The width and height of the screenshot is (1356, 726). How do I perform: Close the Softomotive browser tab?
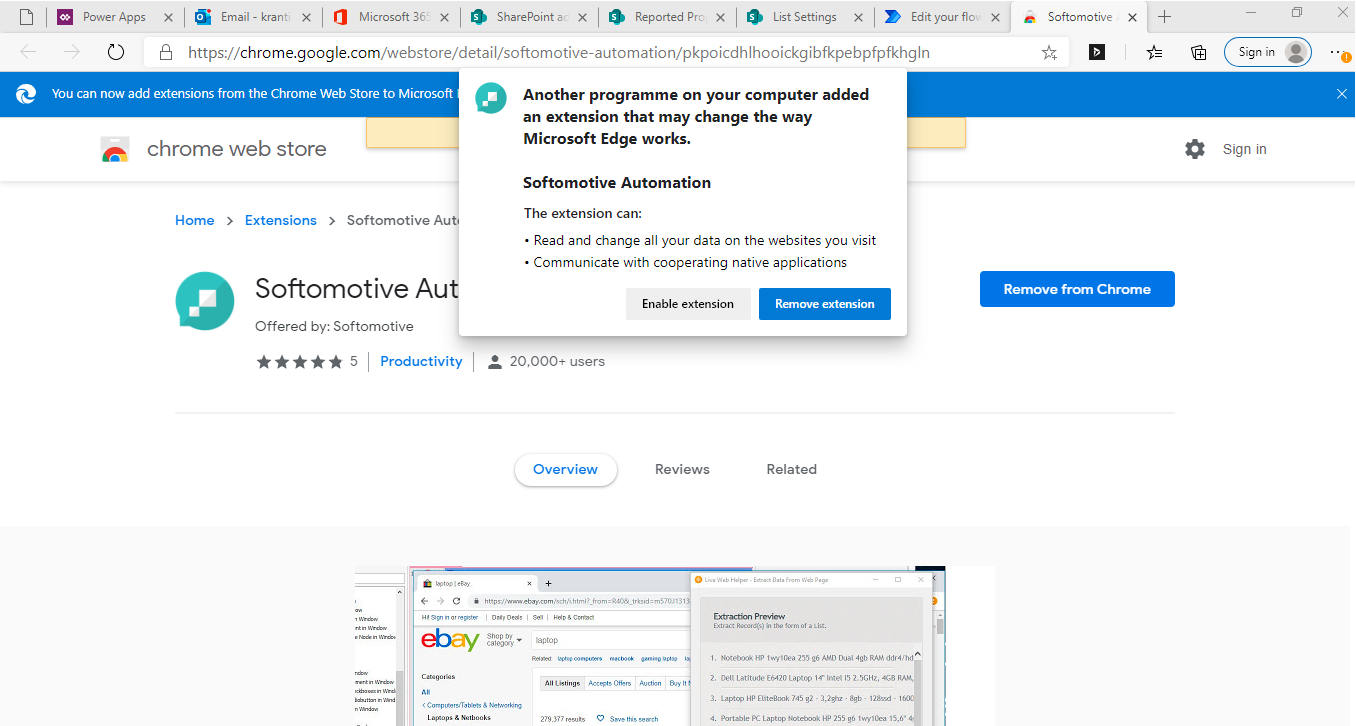(1134, 17)
